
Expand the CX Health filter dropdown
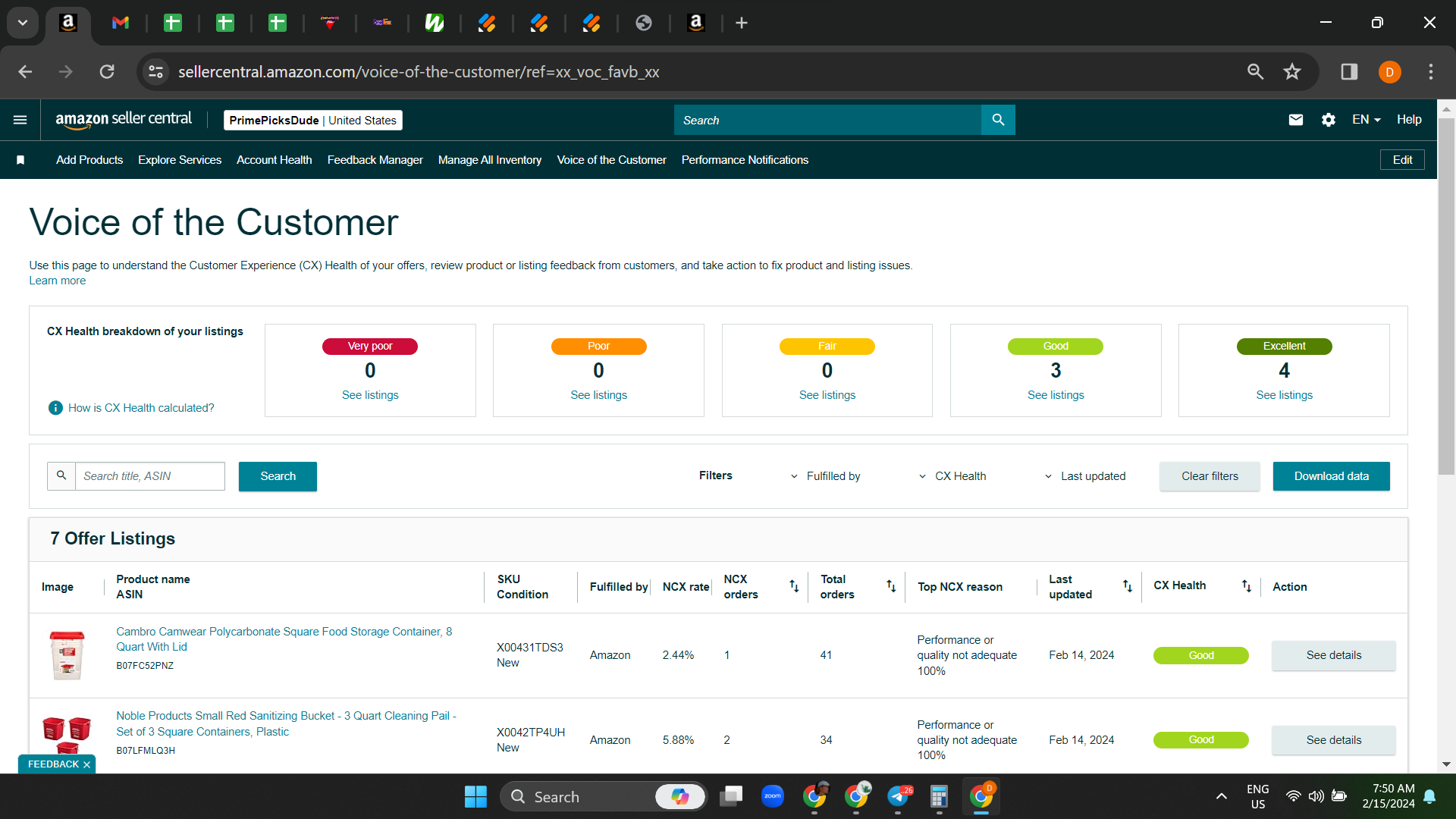(x=952, y=476)
